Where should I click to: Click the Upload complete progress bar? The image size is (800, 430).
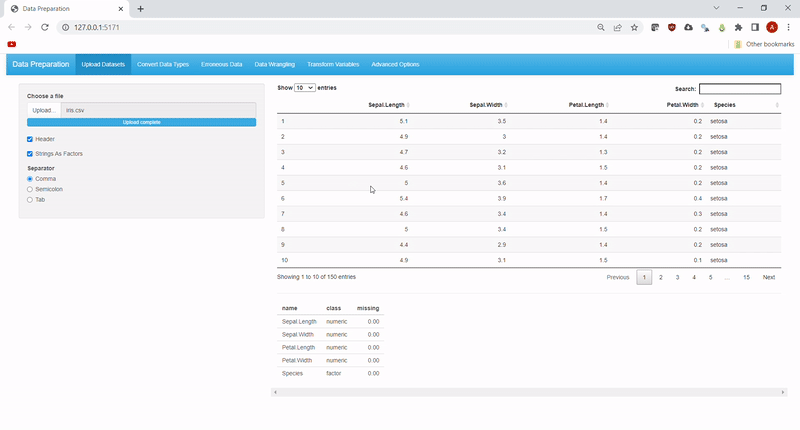coord(141,122)
